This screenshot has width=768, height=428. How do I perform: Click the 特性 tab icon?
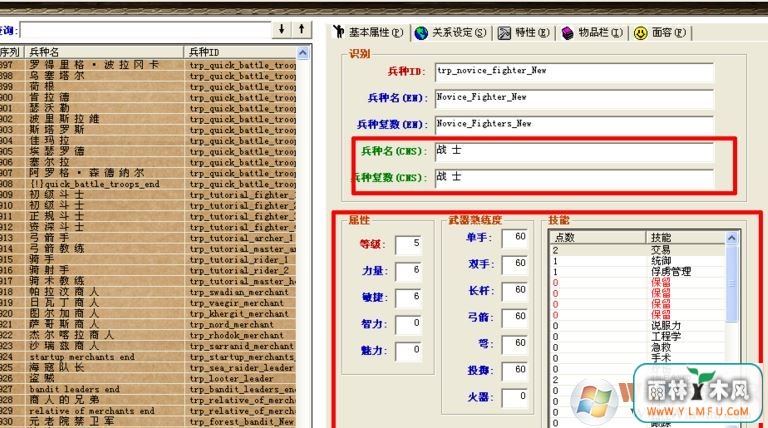504,33
